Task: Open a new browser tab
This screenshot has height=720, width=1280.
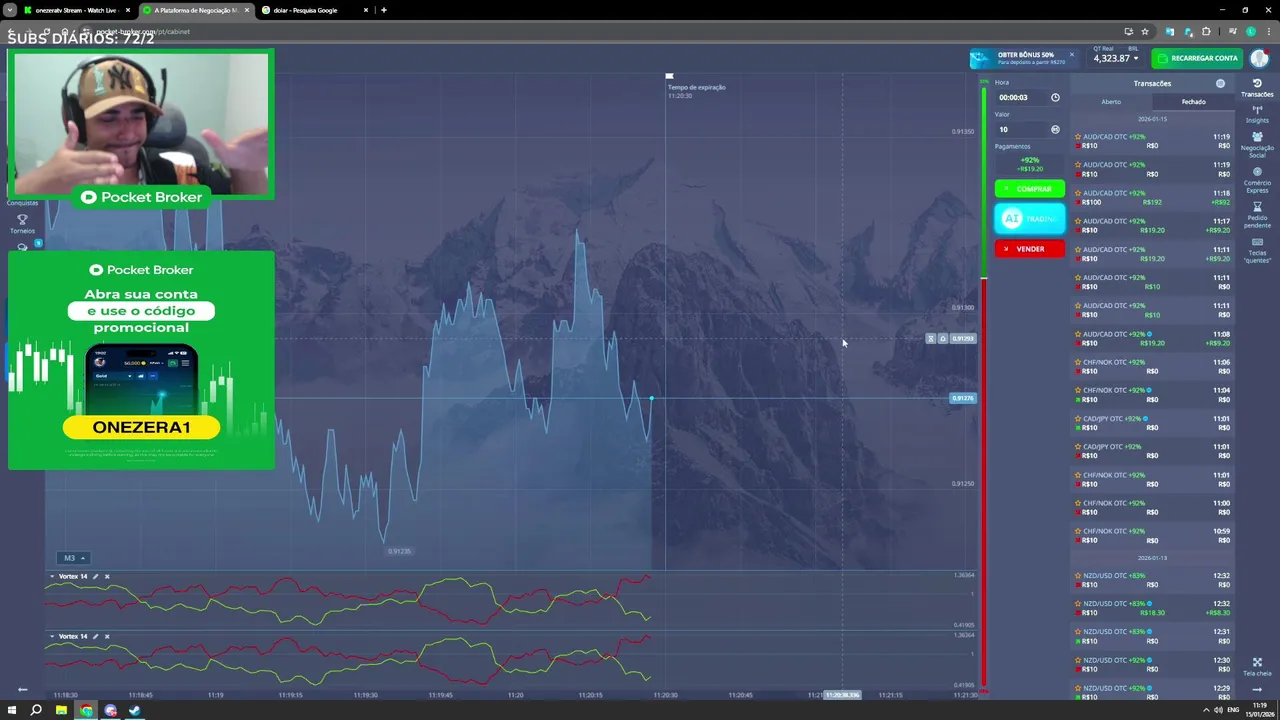Action: pos(384,10)
